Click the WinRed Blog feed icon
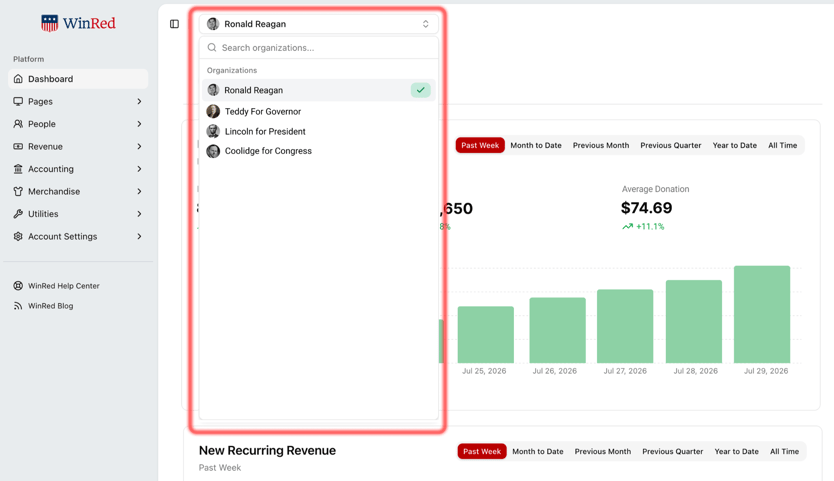834x481 pixels. pyautogui.click(x=18, y=306)
